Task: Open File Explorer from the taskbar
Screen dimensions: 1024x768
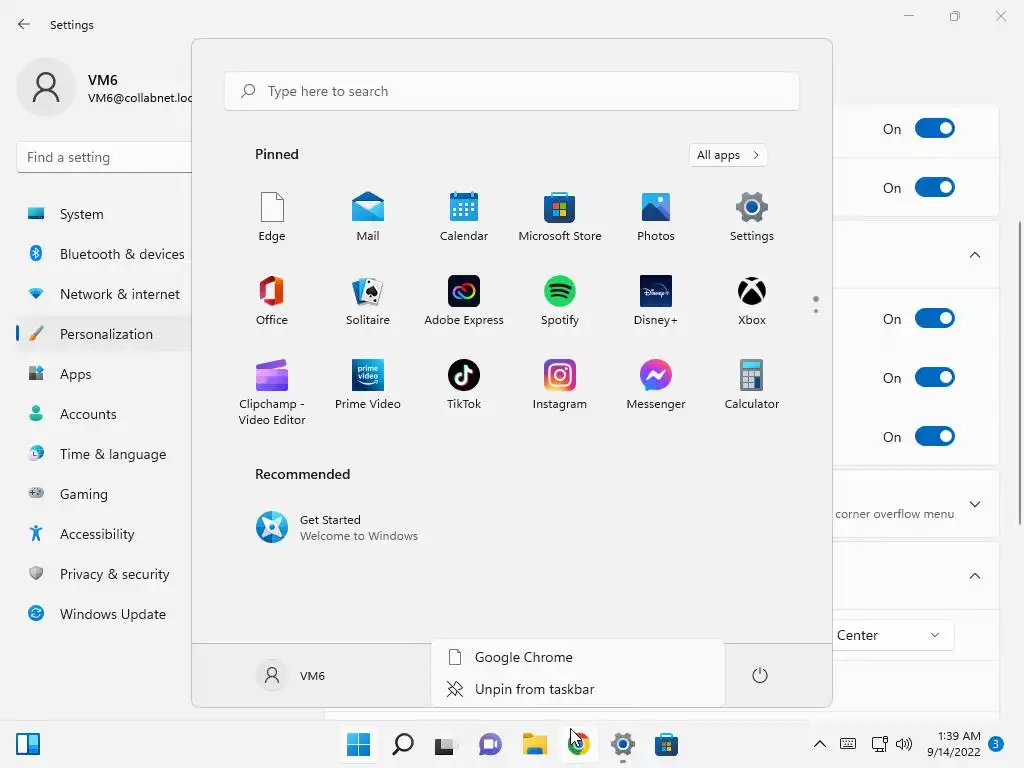Action: pyautogui.click(x=534, y=744)
